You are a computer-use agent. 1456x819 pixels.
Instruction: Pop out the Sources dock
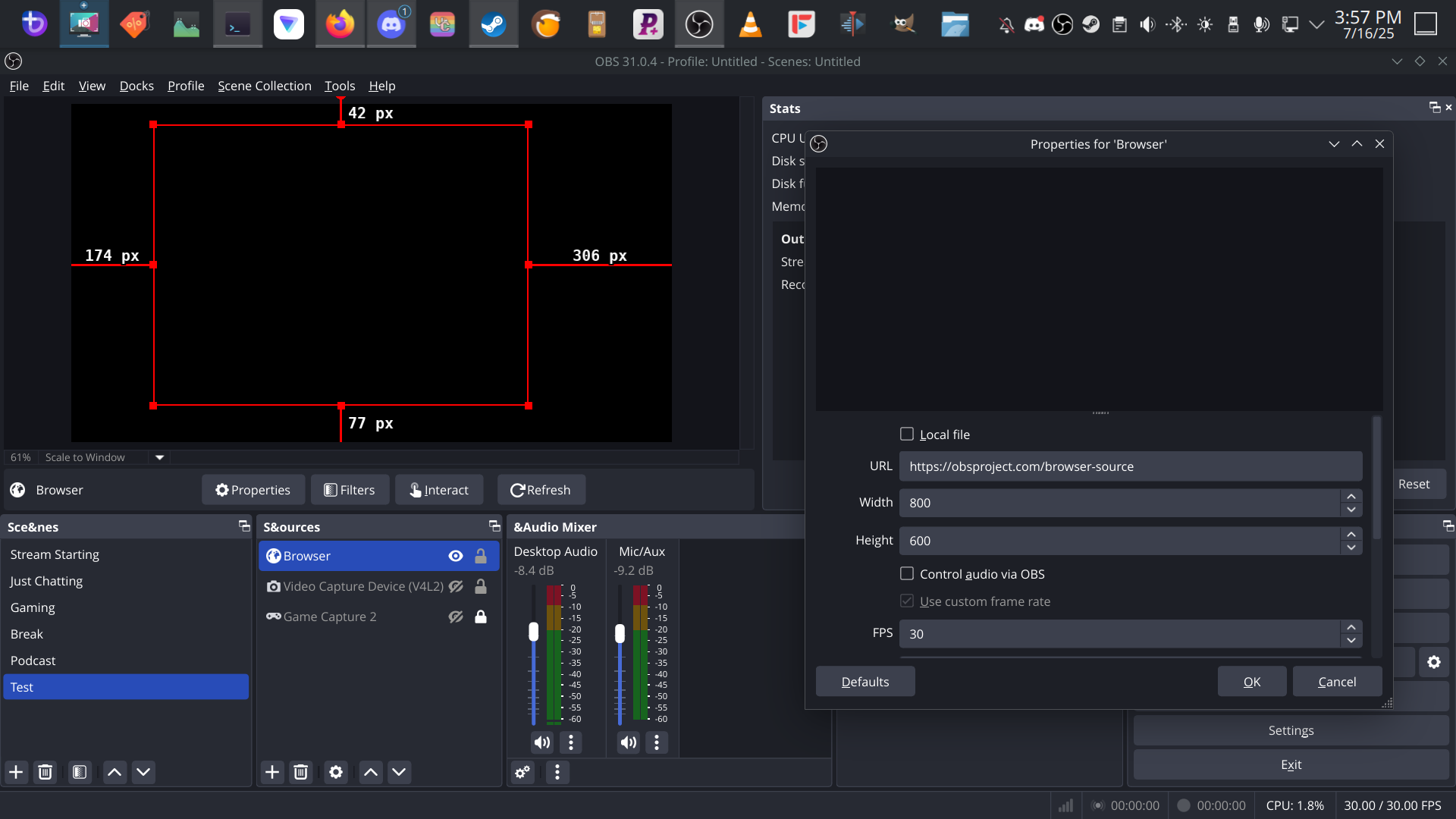(x=494, y=526)
